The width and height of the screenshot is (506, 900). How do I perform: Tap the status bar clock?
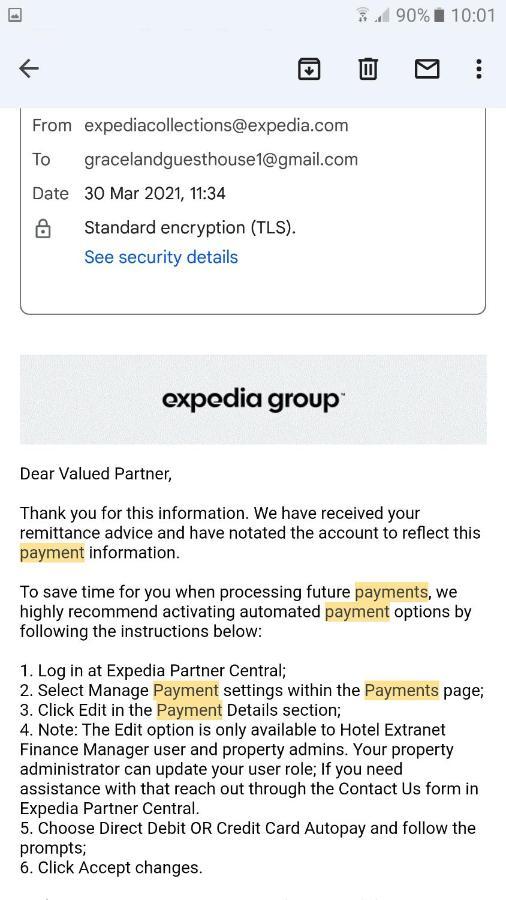point(472,15)
